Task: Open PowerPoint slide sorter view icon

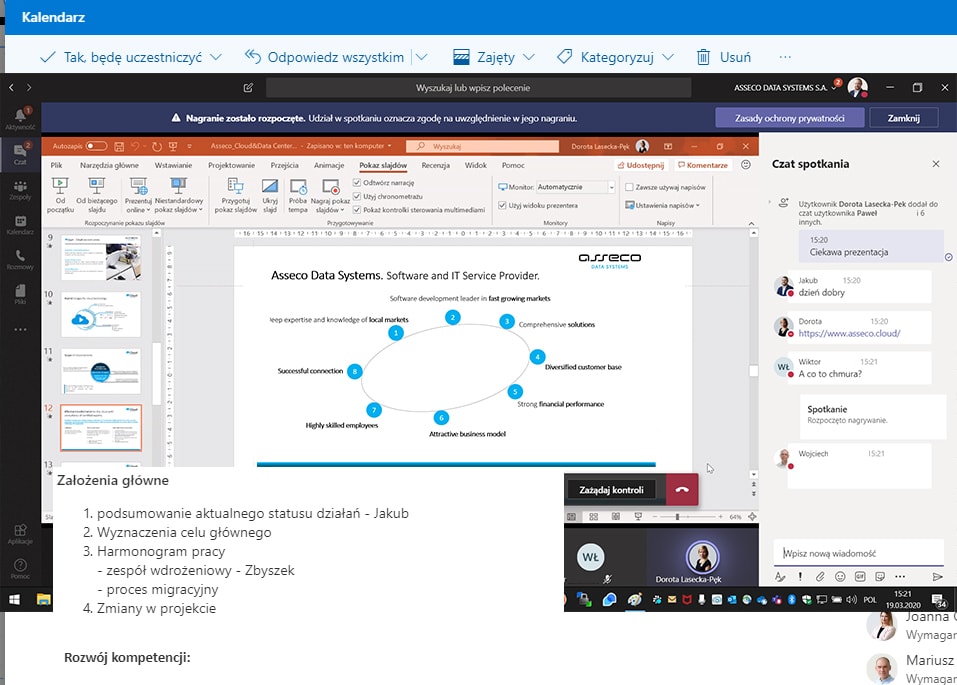Action: (593, 517)
